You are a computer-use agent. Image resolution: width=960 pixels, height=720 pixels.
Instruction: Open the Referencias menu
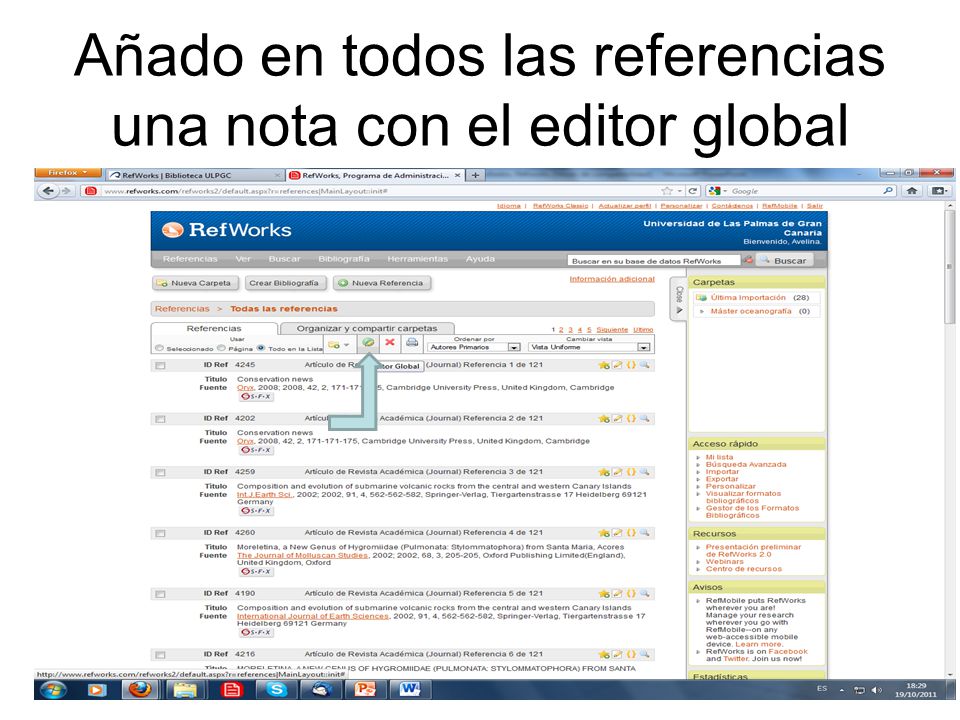(190, 259)
